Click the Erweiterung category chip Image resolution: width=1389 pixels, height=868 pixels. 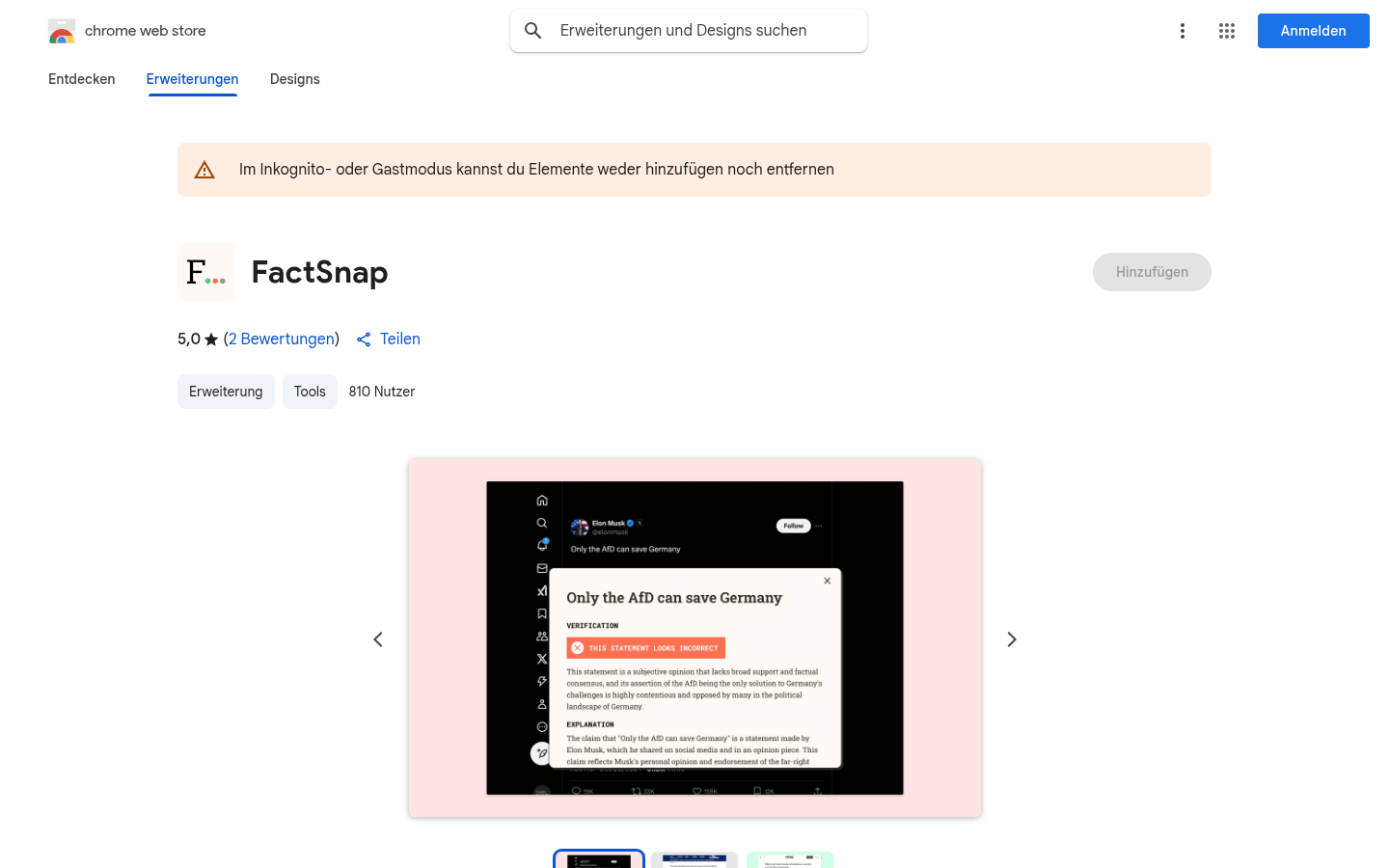click(226, 392)
